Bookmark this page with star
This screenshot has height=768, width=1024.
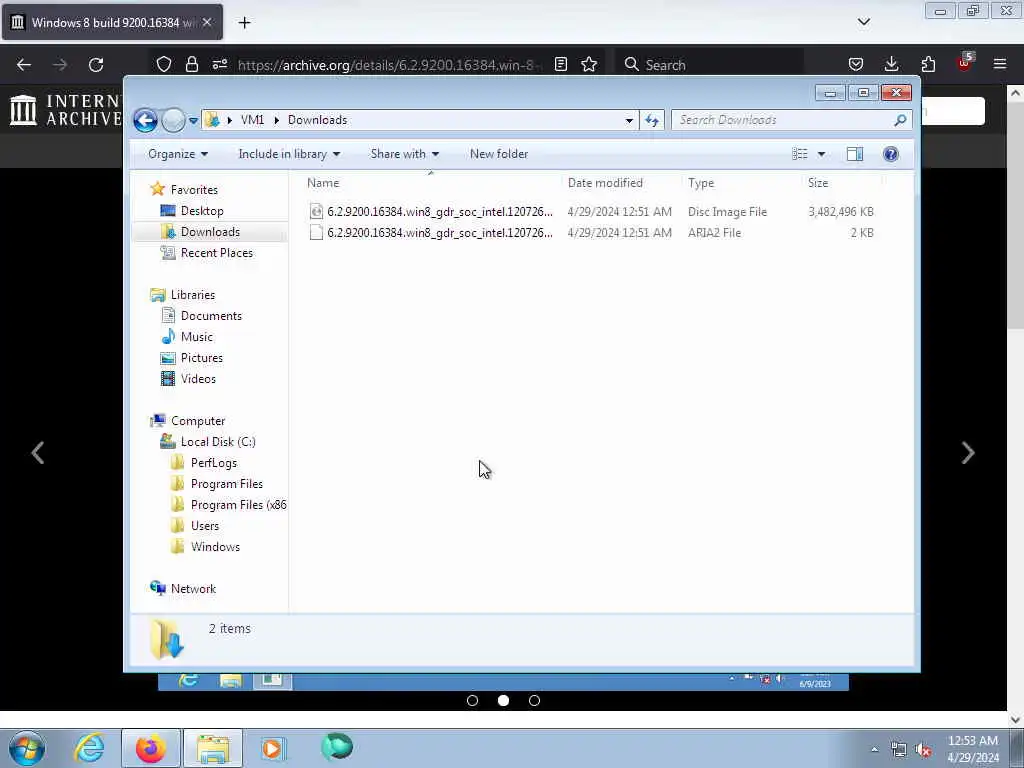tap(589, 65)
